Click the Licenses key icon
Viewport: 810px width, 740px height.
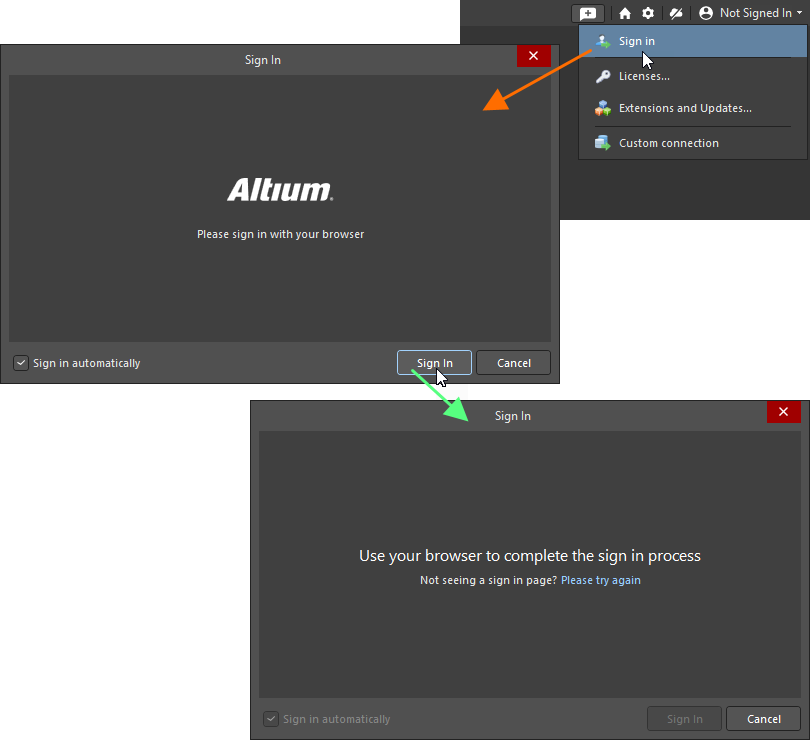(x=602, y=76)
